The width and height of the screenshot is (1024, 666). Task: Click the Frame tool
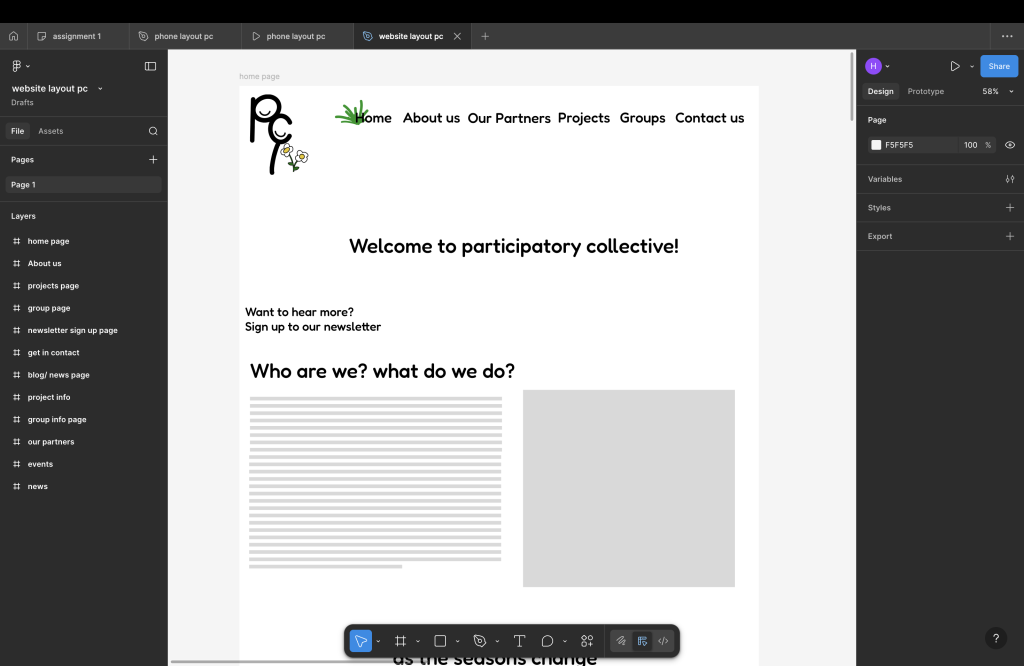tap(400, 641)
